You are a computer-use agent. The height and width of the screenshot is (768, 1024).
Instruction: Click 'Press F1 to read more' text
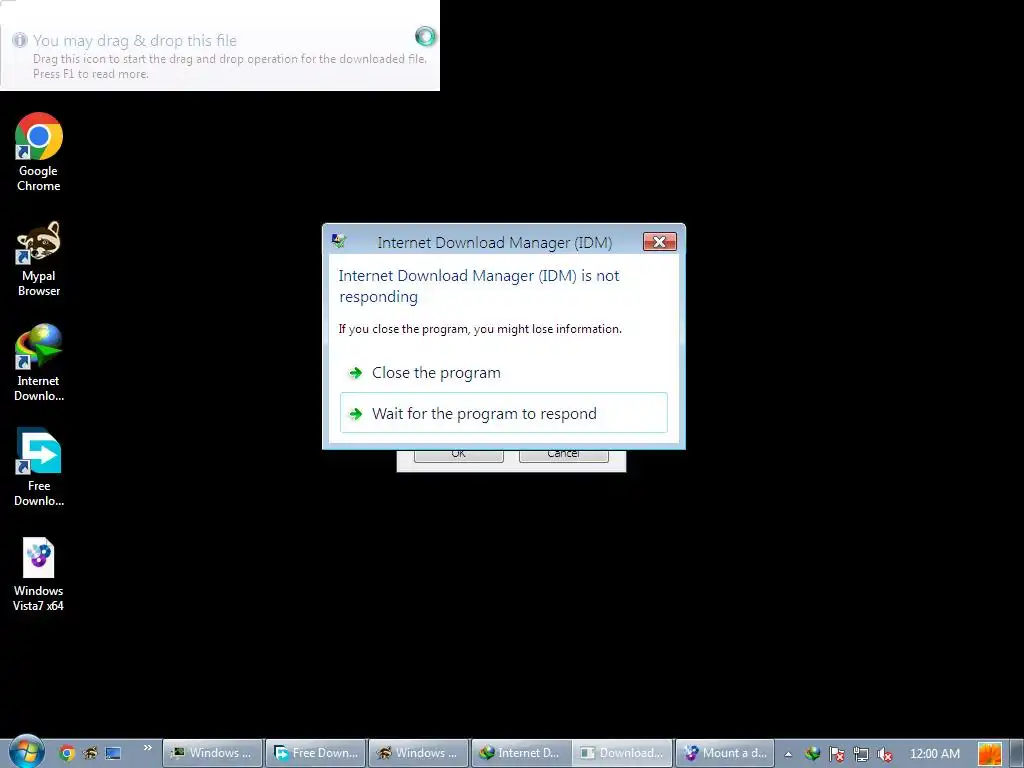point(91,74)
